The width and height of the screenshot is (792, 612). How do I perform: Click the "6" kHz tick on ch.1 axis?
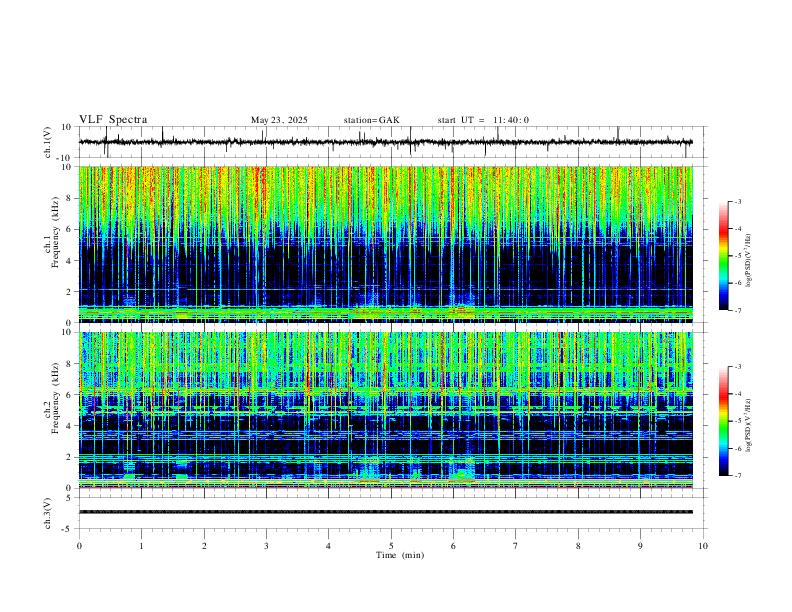(69, 229)
